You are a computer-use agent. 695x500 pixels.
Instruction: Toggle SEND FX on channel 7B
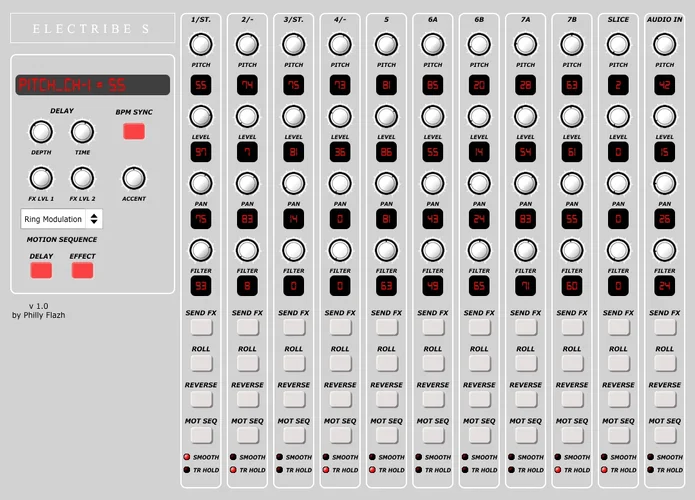(572, 327)
